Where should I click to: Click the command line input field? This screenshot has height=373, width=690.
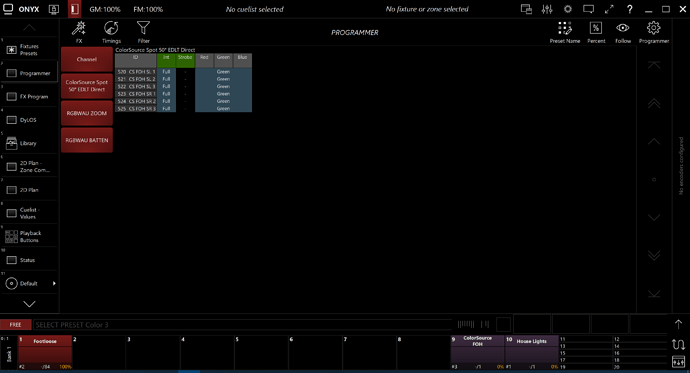point(242,325)
